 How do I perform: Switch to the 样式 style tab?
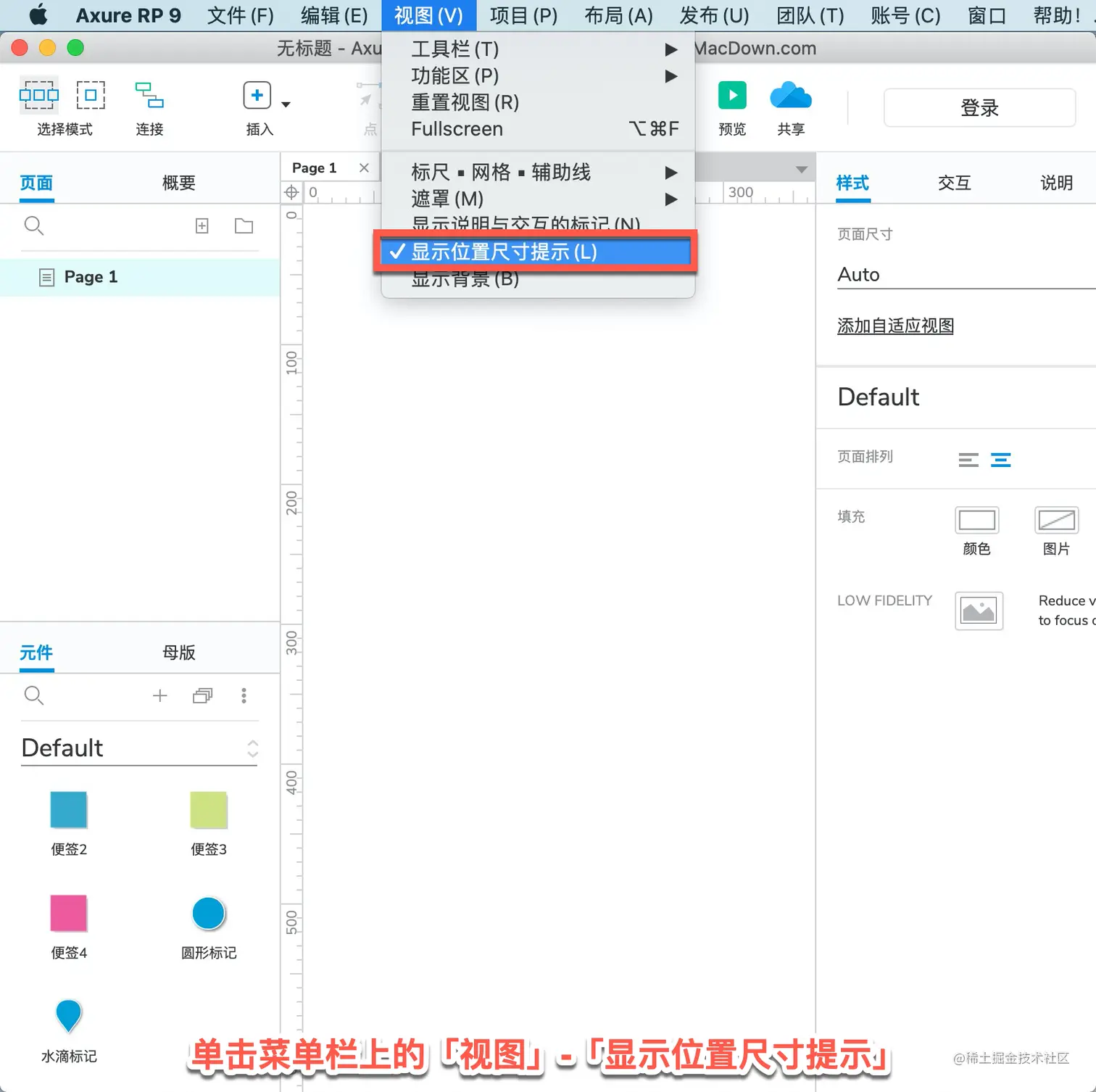pos(852,183)
